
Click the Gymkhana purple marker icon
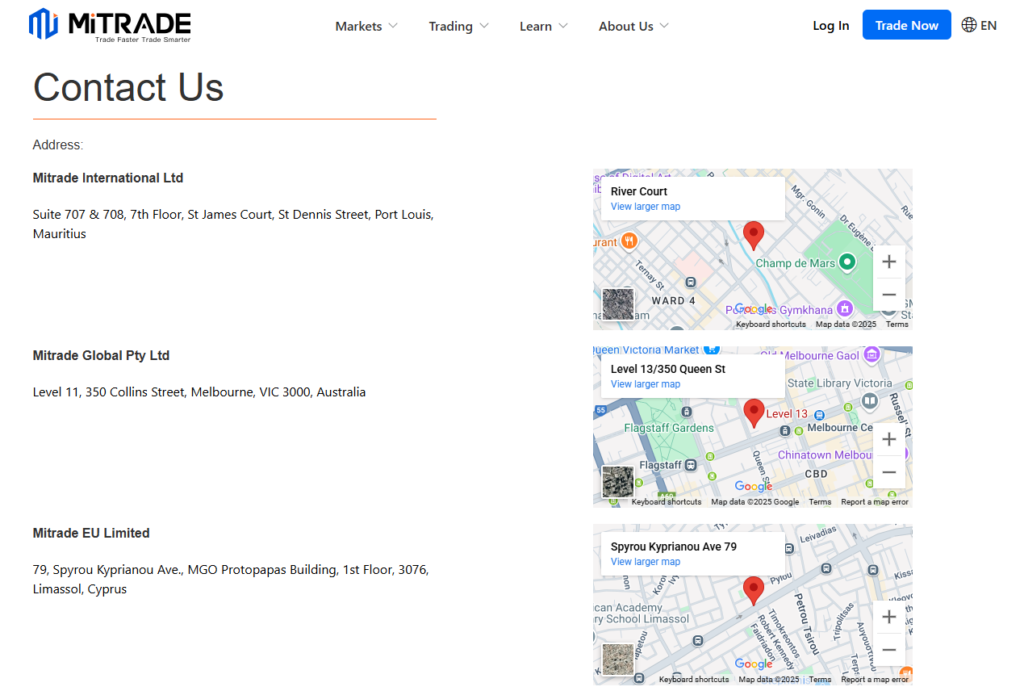pos(845,308)
